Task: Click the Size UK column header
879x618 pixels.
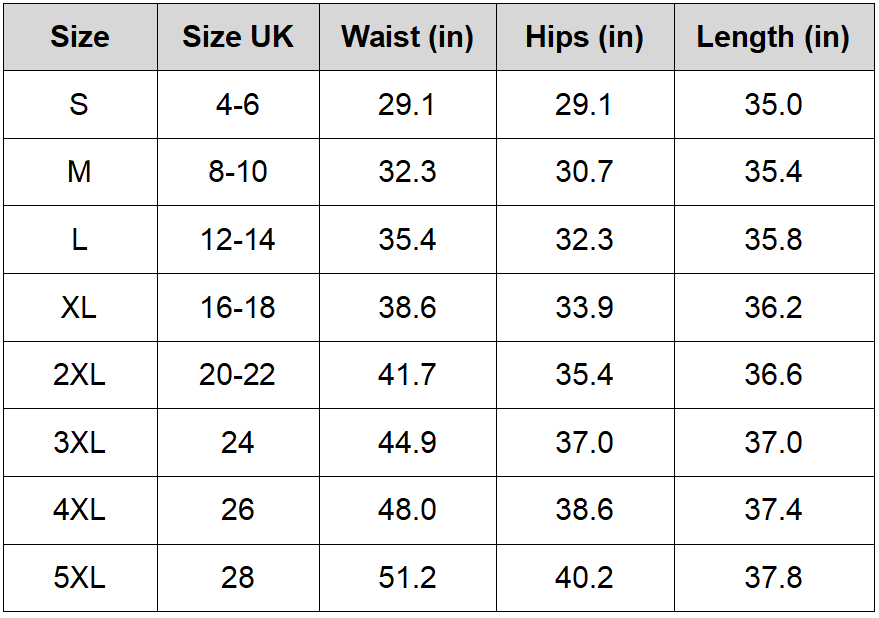Action: point(238,37)
